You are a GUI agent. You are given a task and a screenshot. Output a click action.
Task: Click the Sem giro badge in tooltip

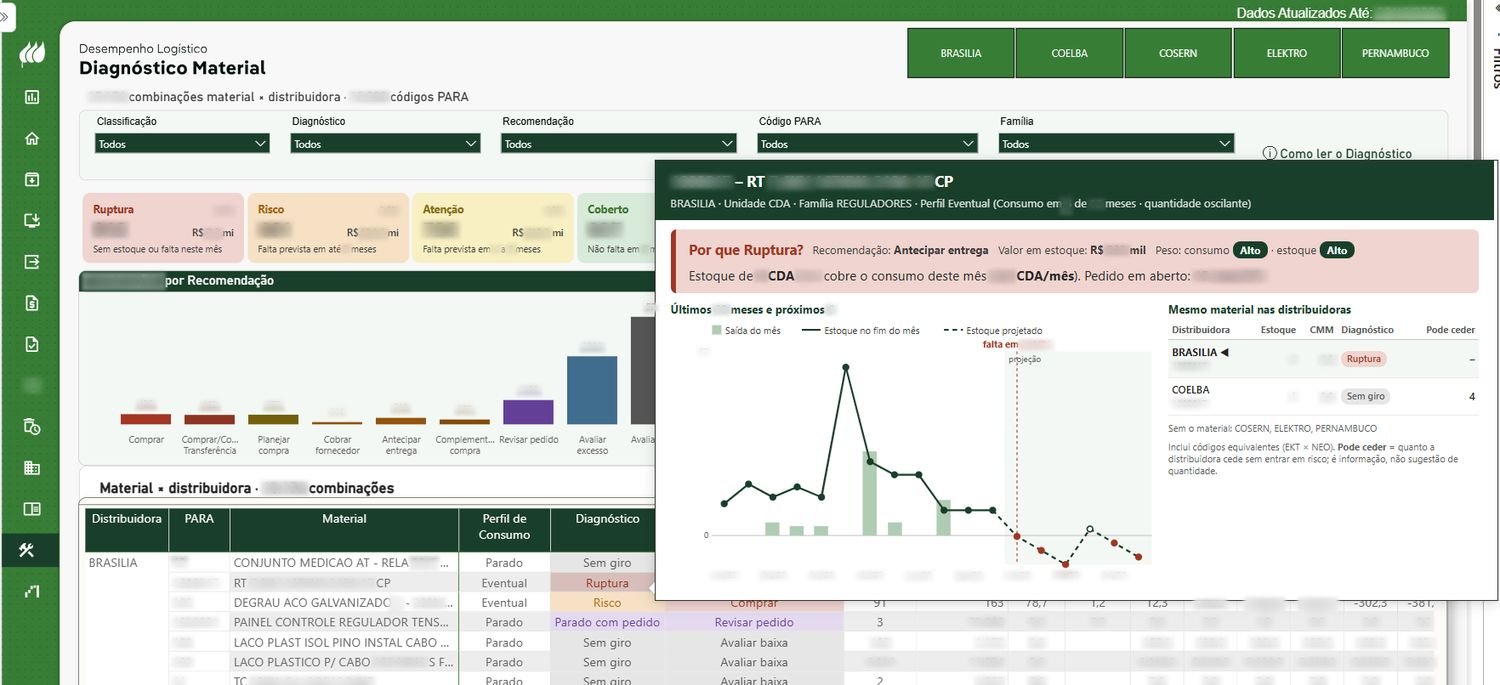(x=1365, y=396)
